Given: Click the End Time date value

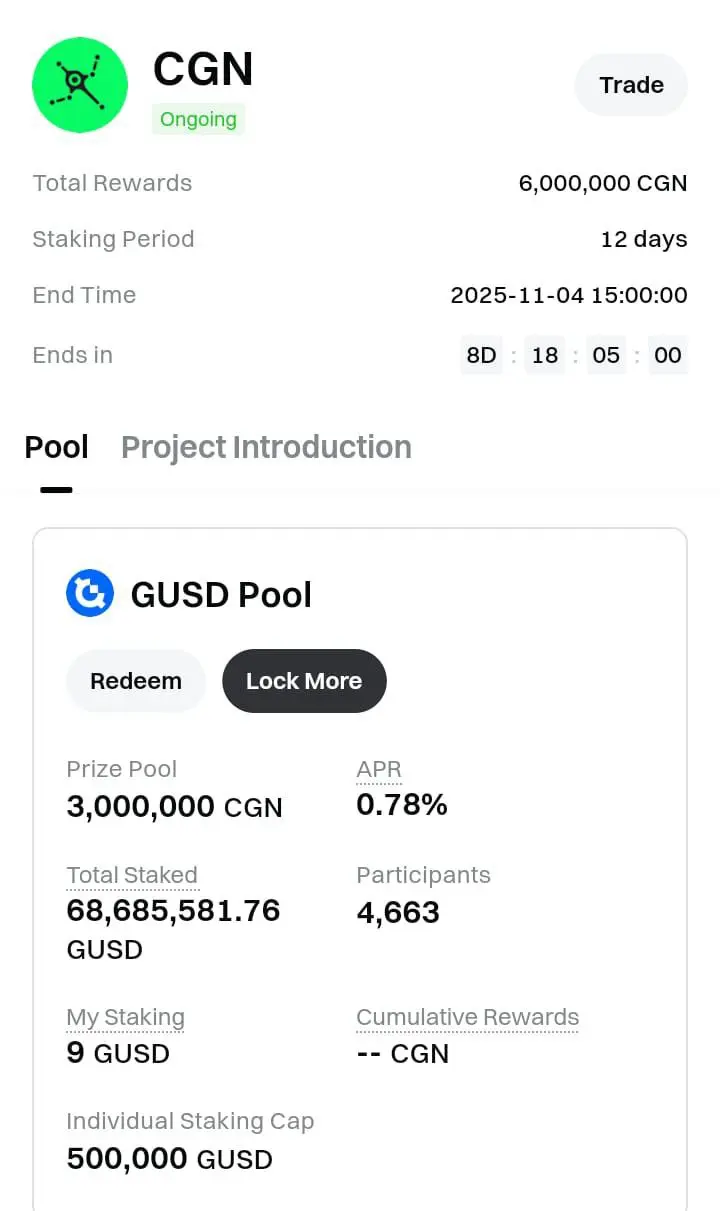Looking at the screenshot, I should click(568, 295).
